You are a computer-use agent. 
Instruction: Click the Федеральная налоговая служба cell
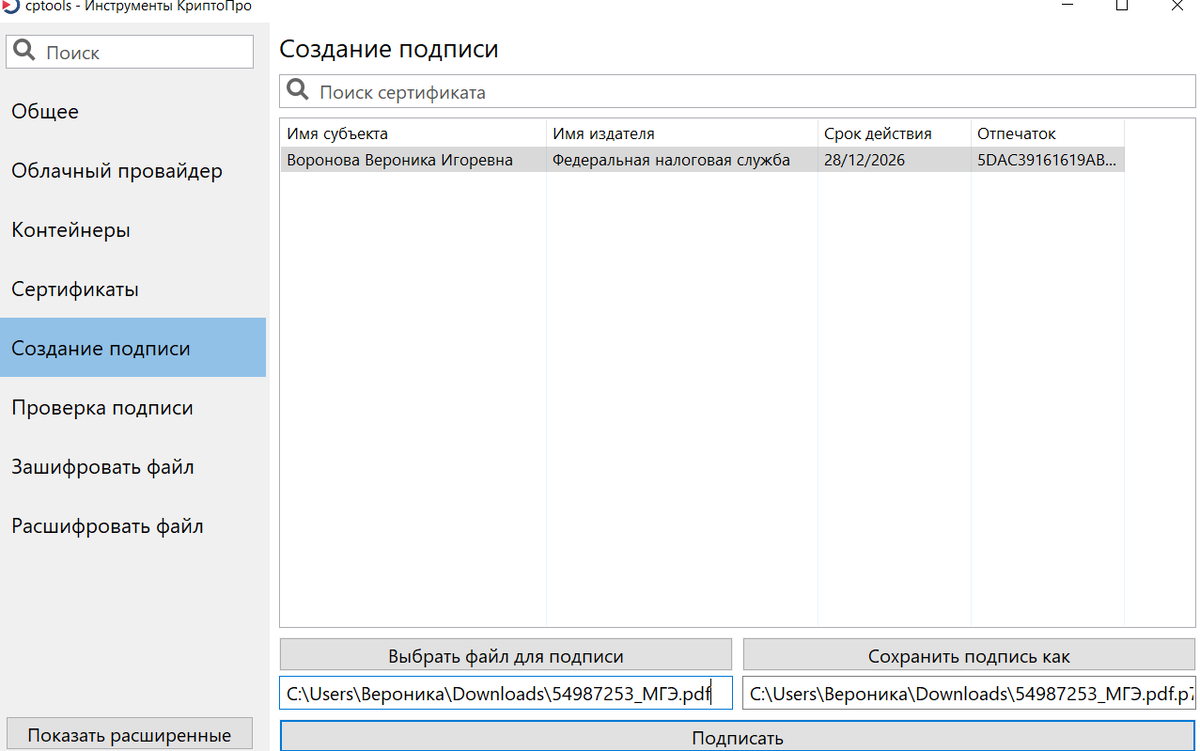point(682,159)
